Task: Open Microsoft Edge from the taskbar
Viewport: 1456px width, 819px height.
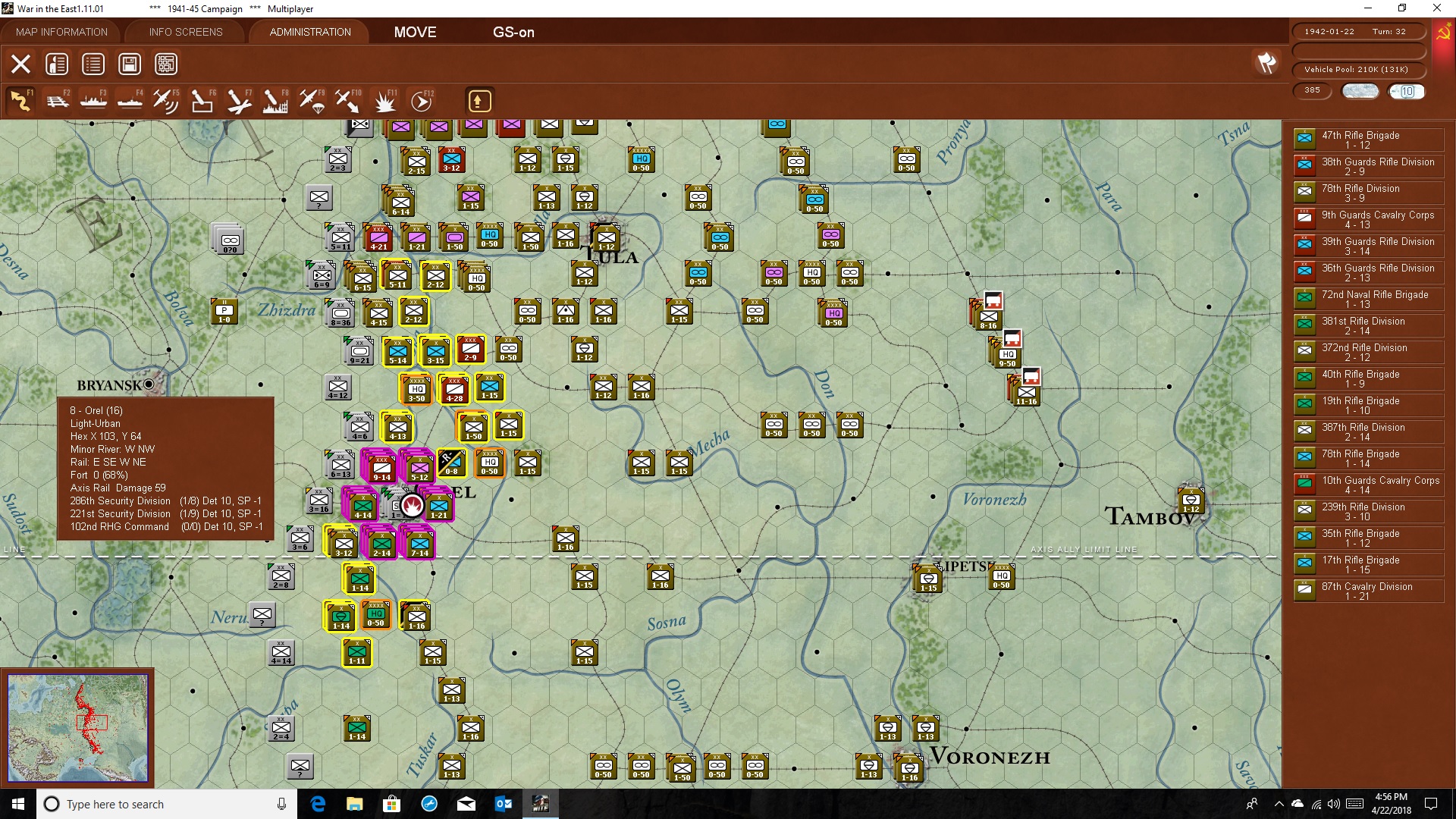Action: (x=318, y=804)
